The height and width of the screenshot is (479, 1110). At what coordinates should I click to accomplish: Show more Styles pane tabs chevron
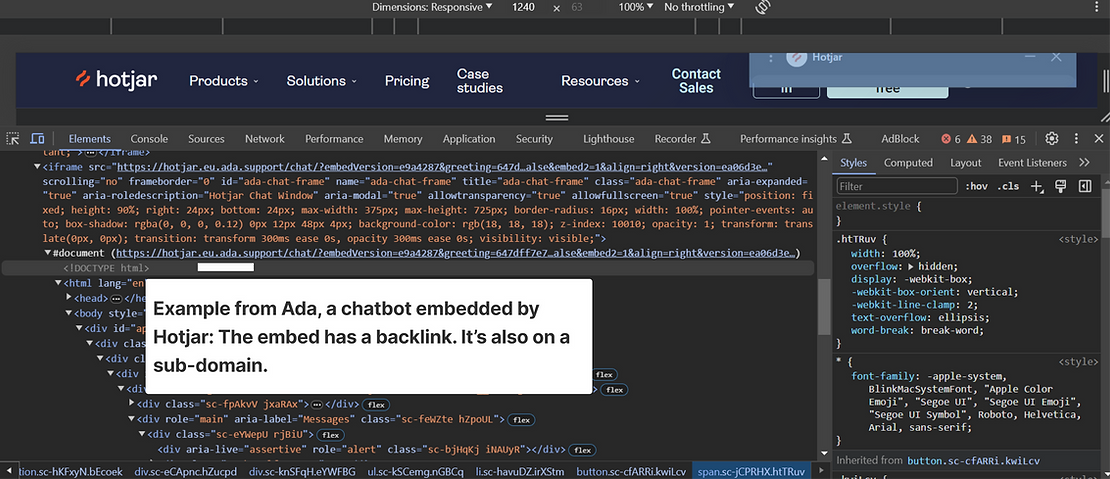pyautogui.click(x=1085, y=163)
